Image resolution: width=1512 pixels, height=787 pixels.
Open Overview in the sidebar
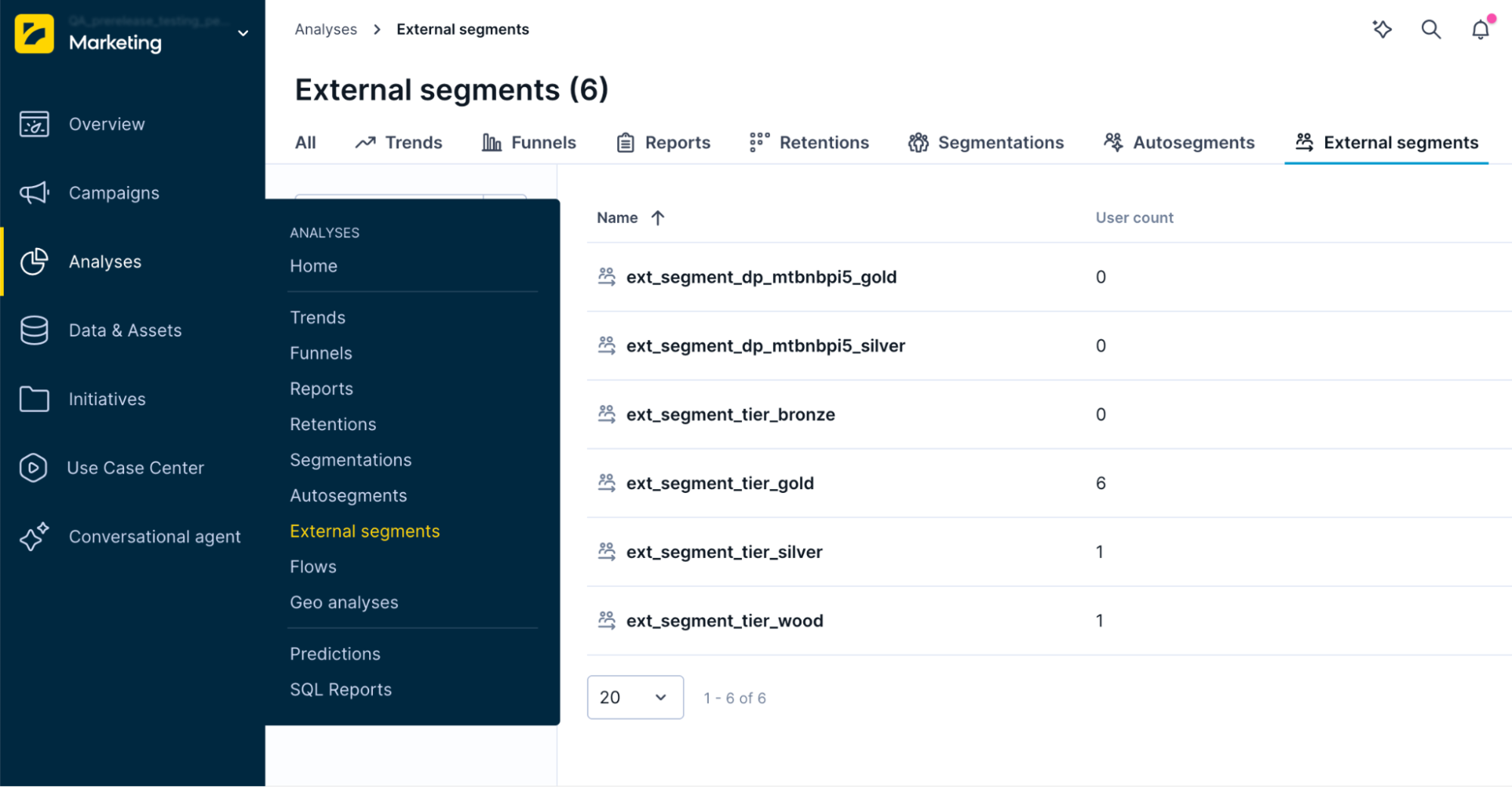tap(107, 124)
